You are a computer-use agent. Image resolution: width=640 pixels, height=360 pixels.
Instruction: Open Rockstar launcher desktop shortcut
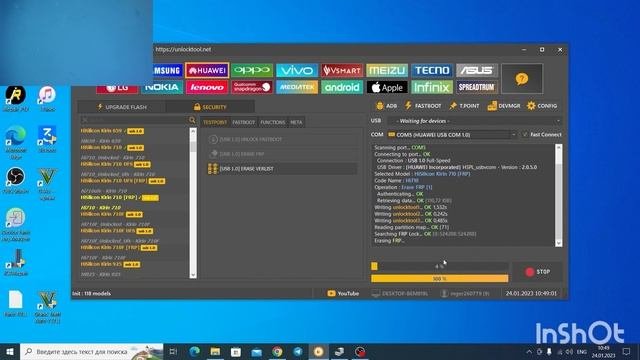(16, 99)
